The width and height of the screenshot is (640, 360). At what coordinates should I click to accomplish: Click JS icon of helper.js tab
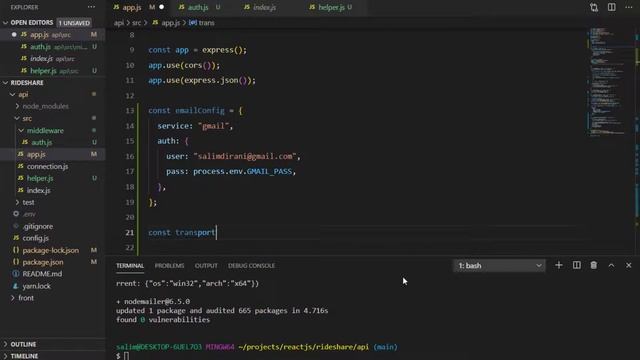[x=312, y=7]
